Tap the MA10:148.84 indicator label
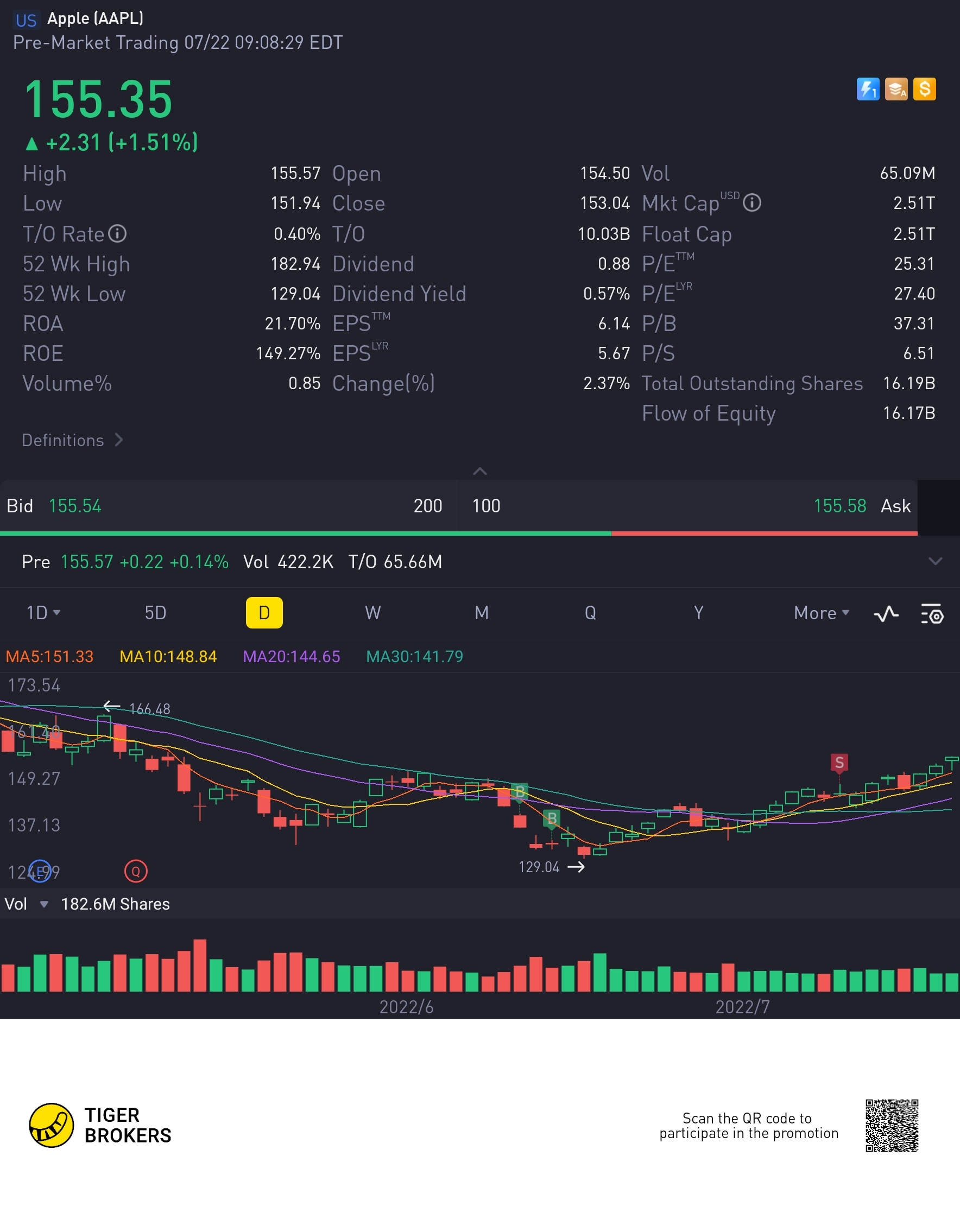Screen dimensions: 960x1232 click(x=168, y=657)
